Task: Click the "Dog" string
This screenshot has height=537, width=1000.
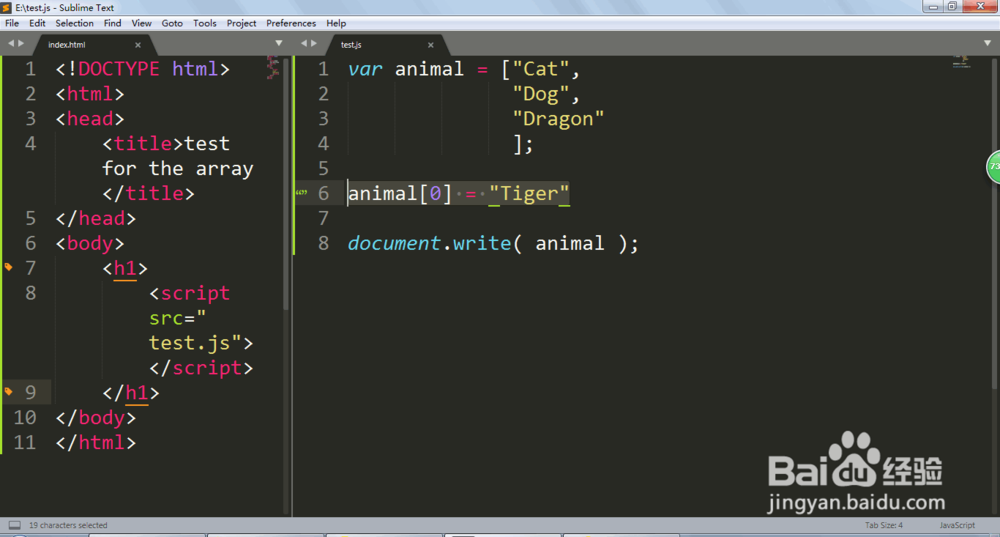Action: pos(541,94)
